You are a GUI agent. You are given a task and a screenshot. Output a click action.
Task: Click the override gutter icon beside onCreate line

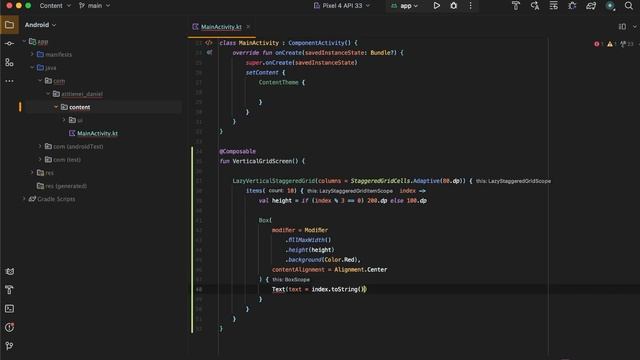[209, 52]
